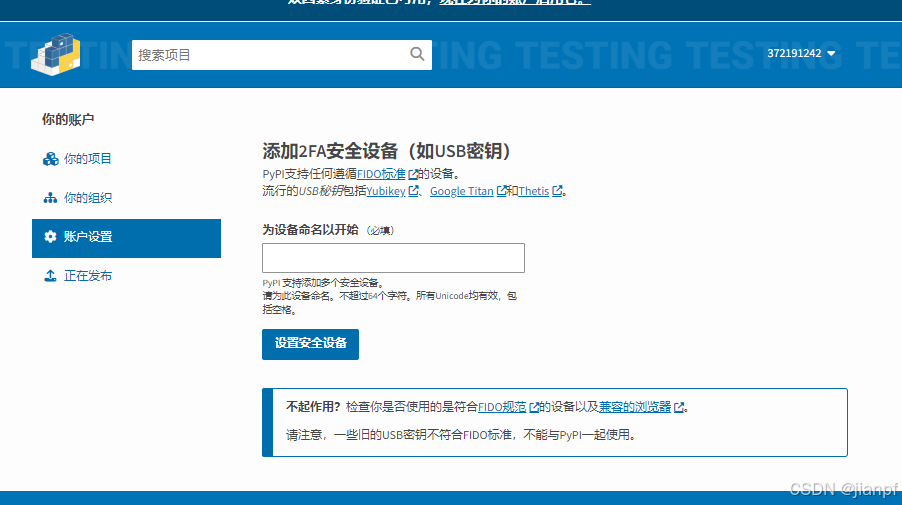The height and width of the screenshot is (505, 902).
Task: Click external-link icon after Yubikey
Action: (x=413, y=190)
